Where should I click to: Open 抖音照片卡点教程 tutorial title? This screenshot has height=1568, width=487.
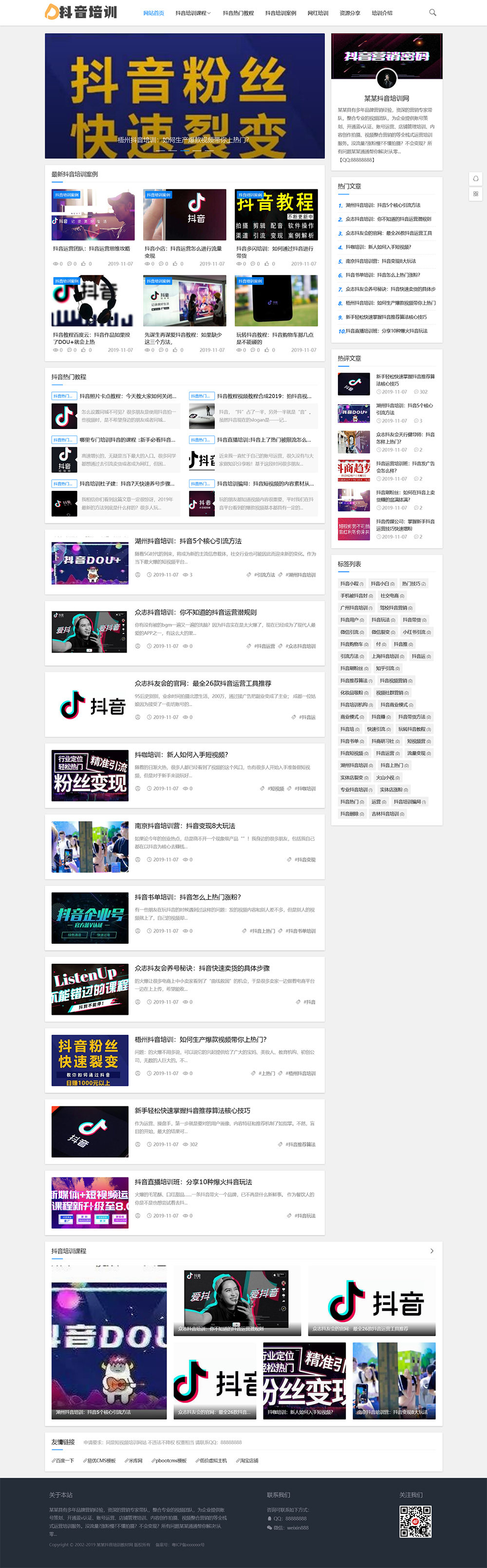point(128,396)
